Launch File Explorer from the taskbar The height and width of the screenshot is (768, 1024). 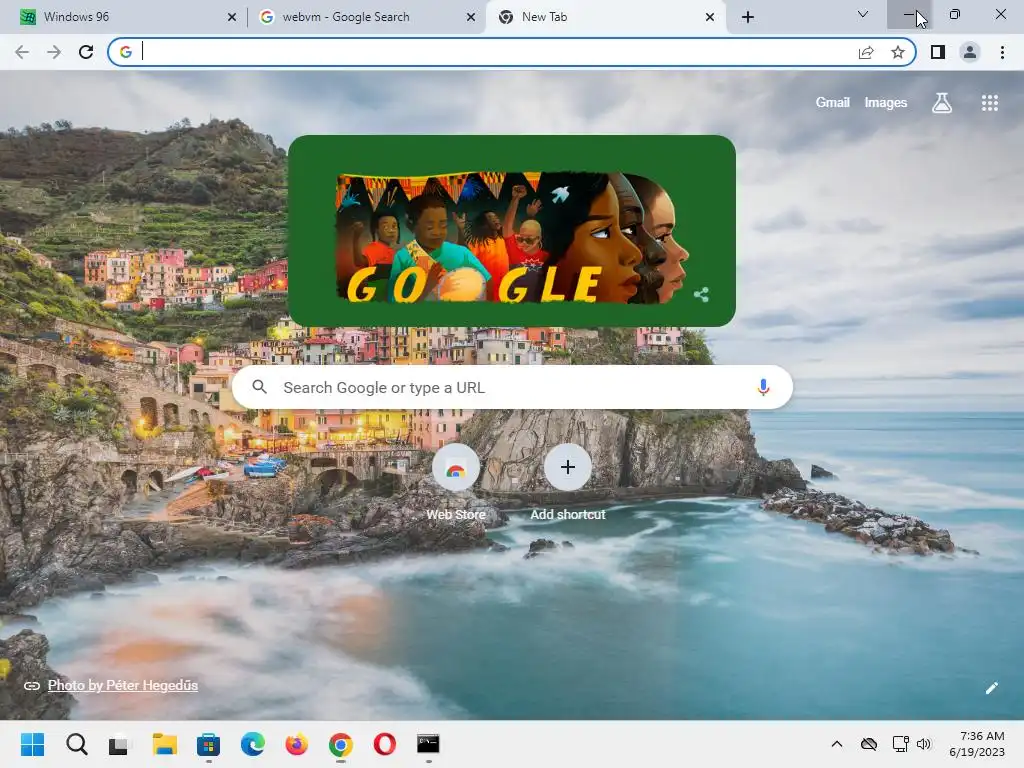coord(165,744)
